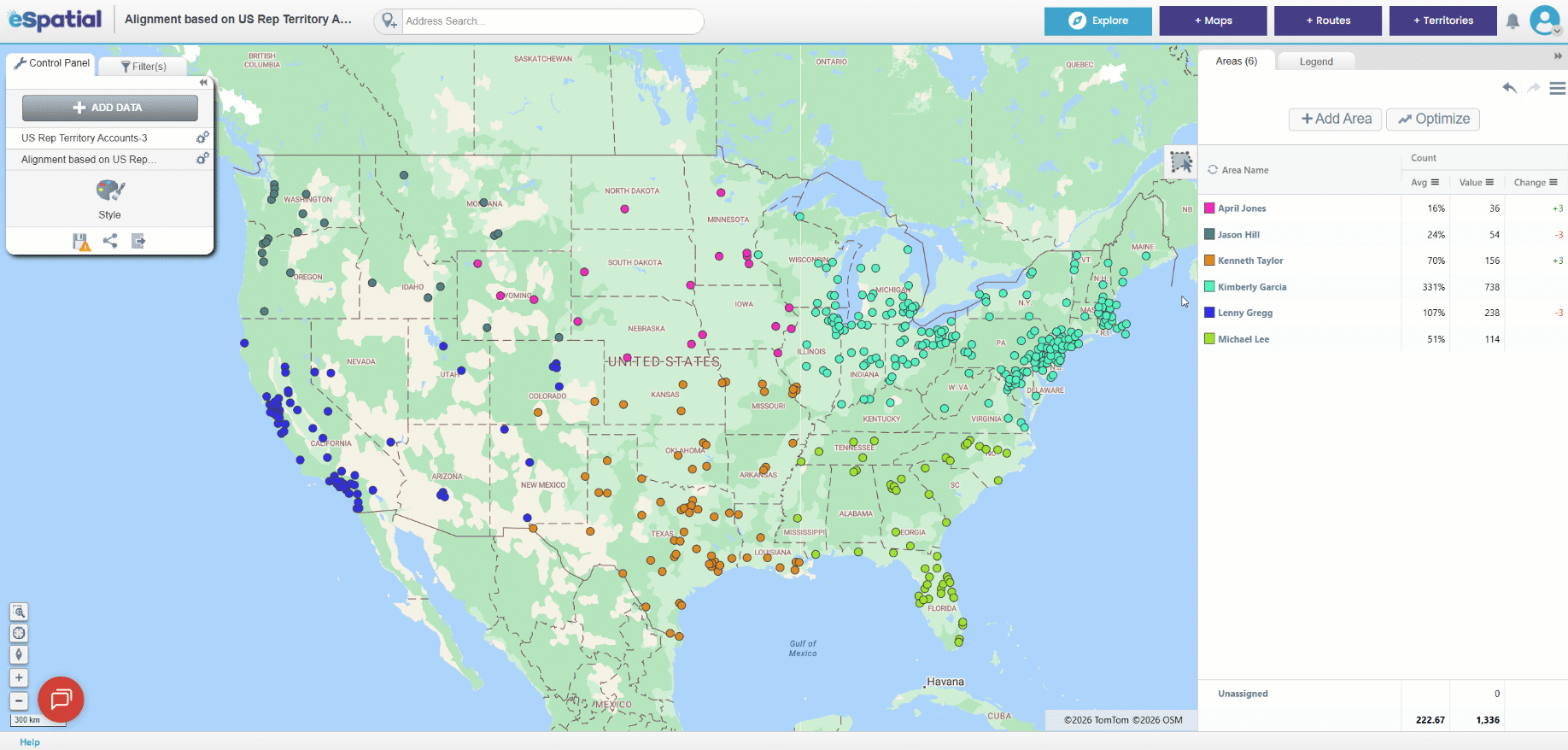Click the eSpatial logo
This screenshot has height=750, width=1568.
(x=55, y=19)
